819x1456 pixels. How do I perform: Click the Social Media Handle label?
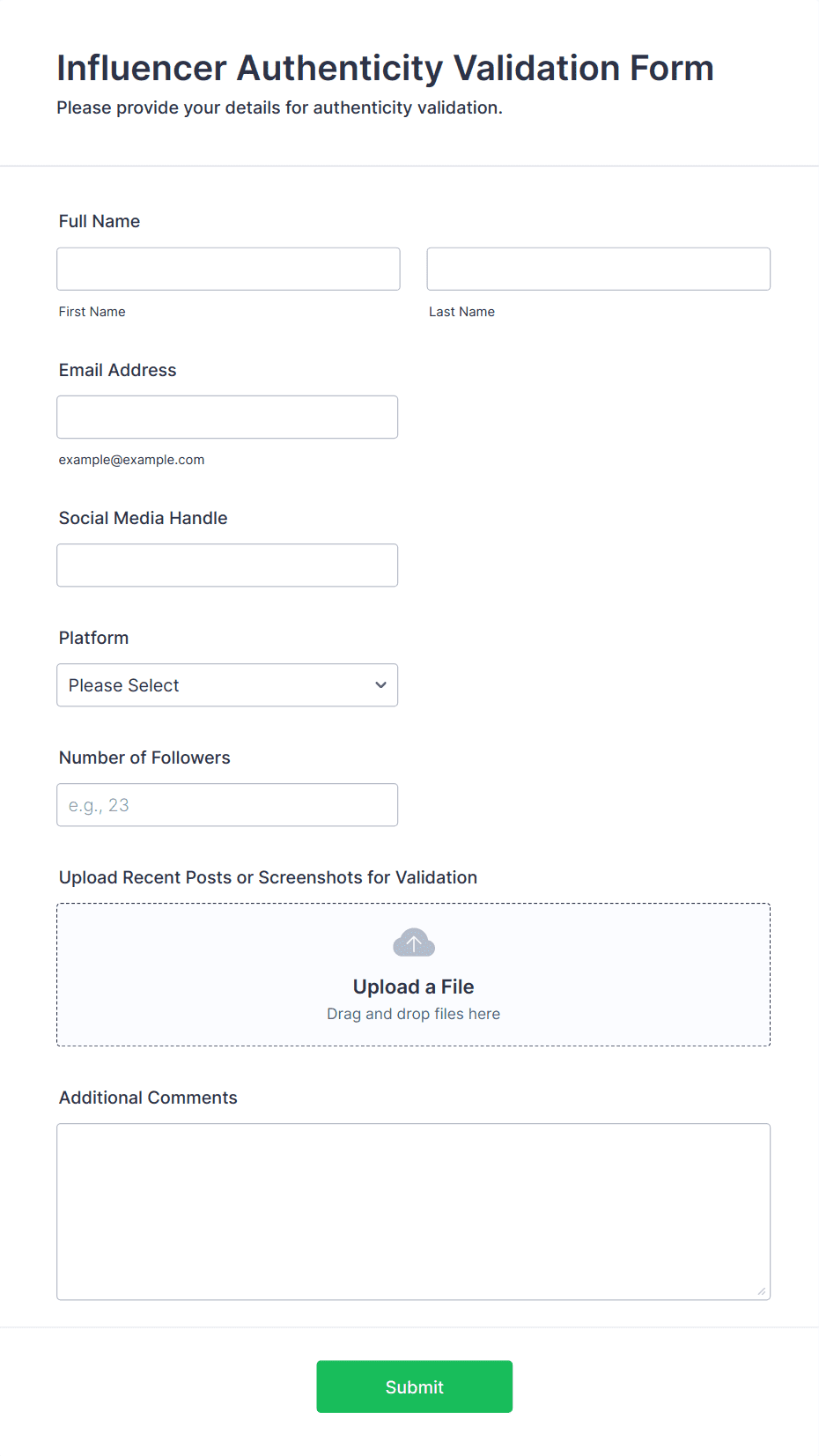[x=143, y=518]
